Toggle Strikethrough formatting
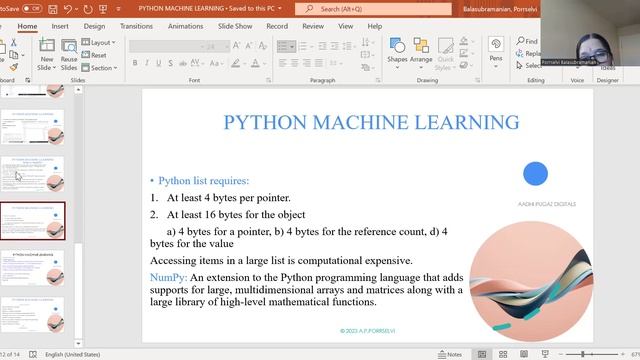640x360 pixels. point(182,63)
